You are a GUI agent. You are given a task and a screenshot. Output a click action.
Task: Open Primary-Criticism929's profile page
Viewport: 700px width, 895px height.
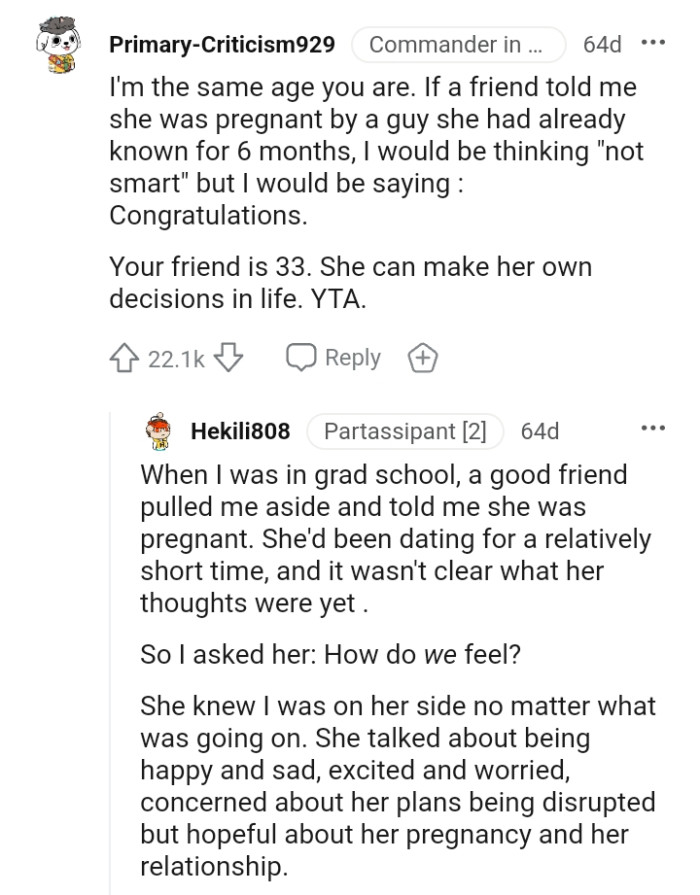click(x=222, y=43)
